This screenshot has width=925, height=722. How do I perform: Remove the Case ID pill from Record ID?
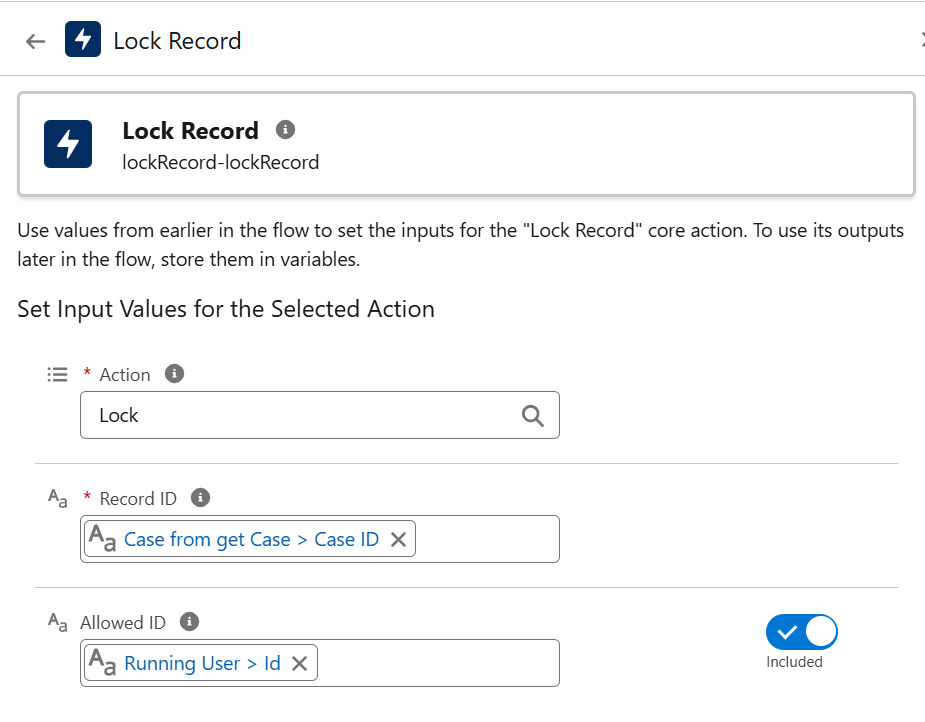[x=398, y=540]
